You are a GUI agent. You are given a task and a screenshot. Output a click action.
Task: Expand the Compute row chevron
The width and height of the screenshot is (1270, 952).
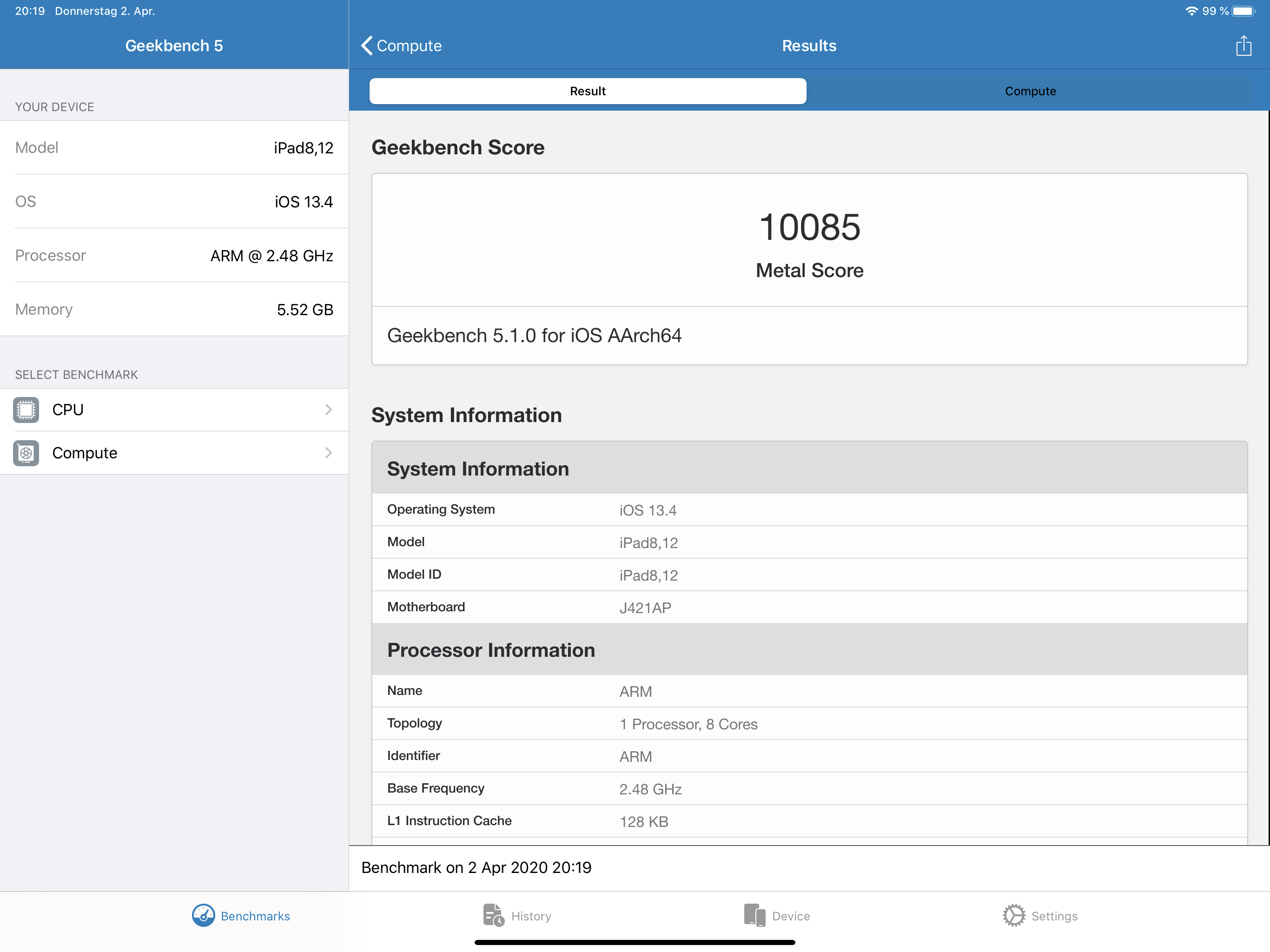pyautogui.click(x=328, y=453)
